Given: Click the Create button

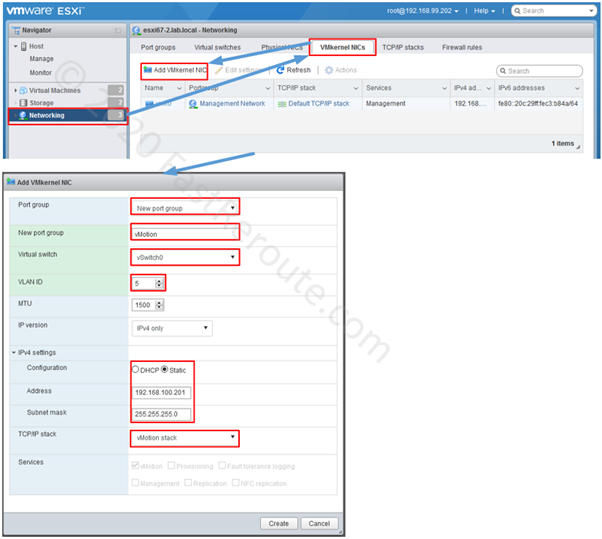Looking at the screenshot, I should [x=279, y=524].
